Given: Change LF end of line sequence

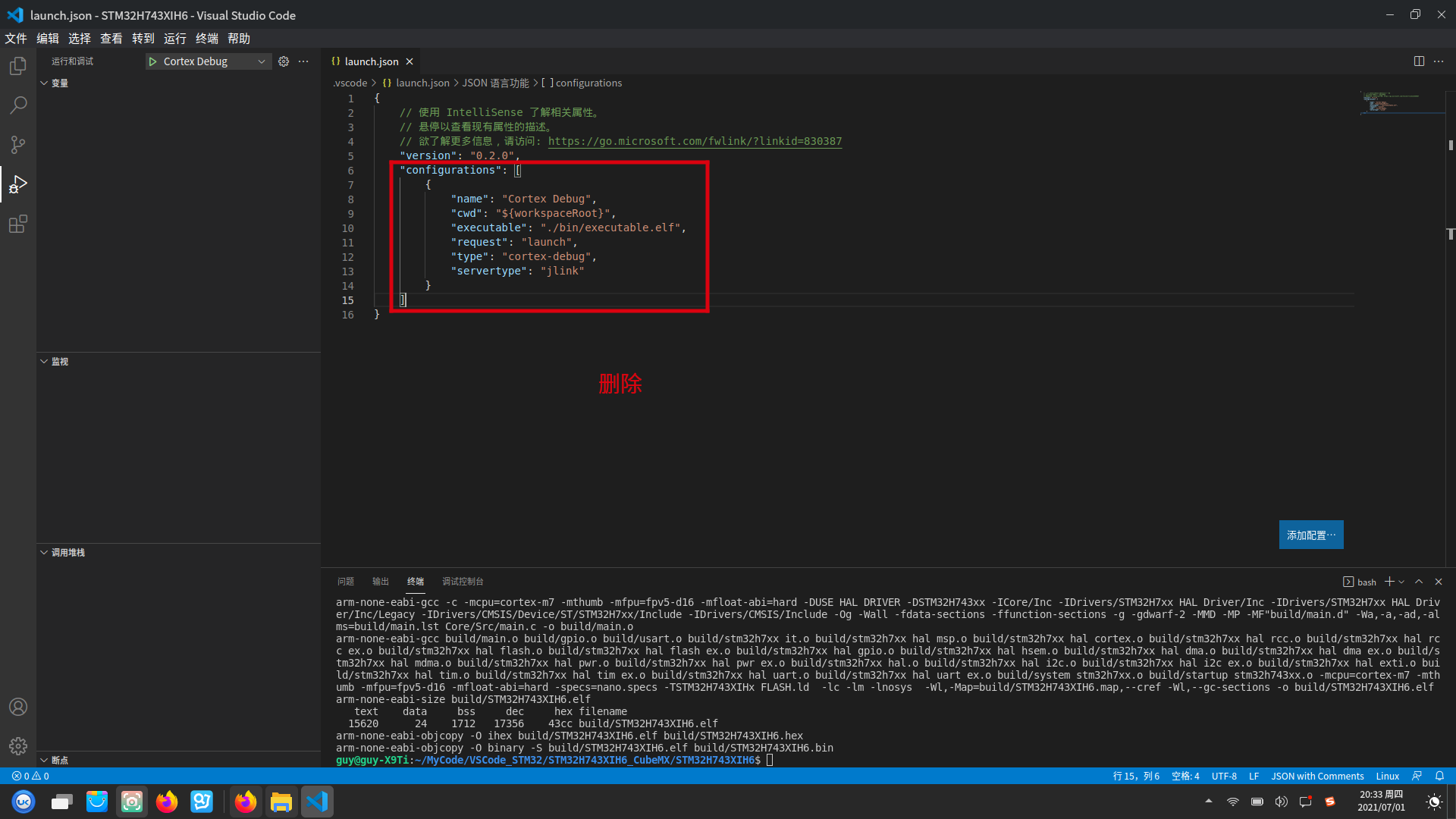Looking at the screenshot, I should coord(1254,776).
